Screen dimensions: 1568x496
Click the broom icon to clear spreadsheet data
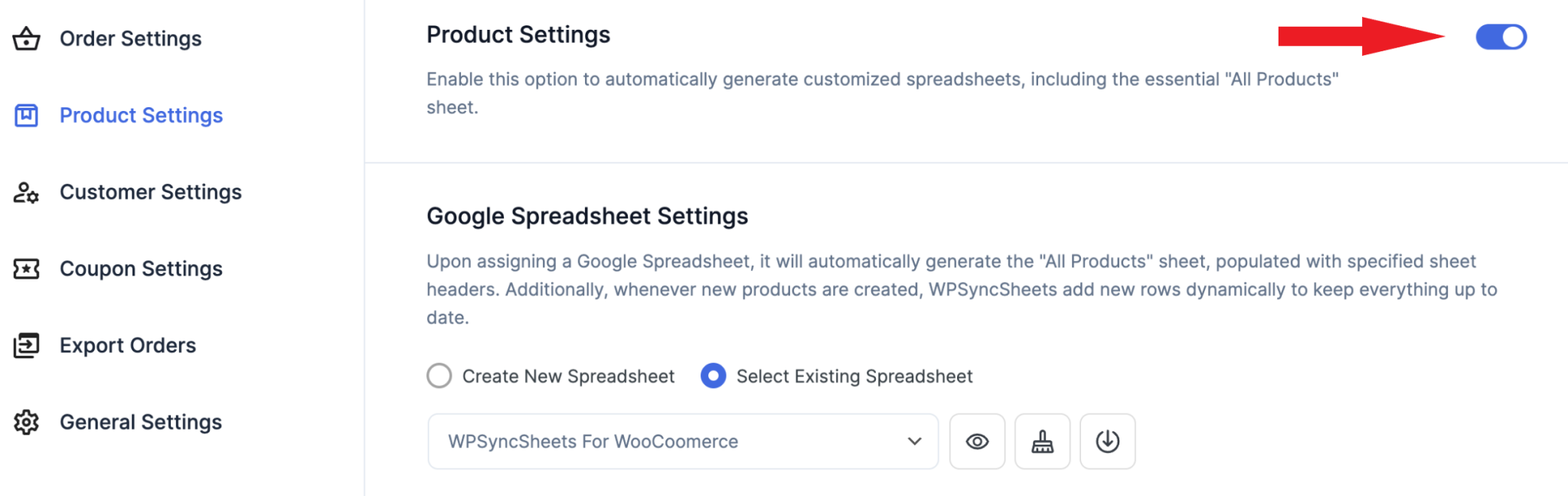(x=1042, y=441)
